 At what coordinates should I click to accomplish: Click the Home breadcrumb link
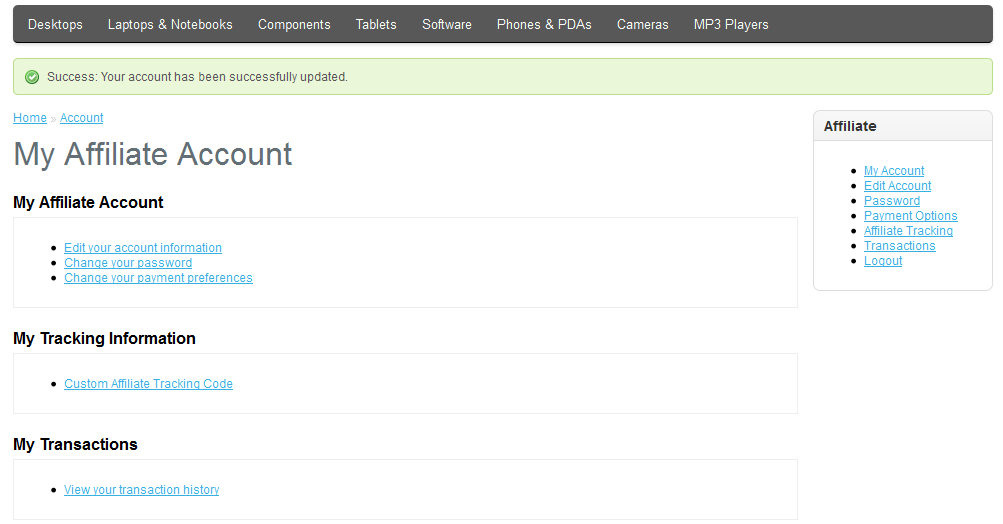click(x=29, y=118)
